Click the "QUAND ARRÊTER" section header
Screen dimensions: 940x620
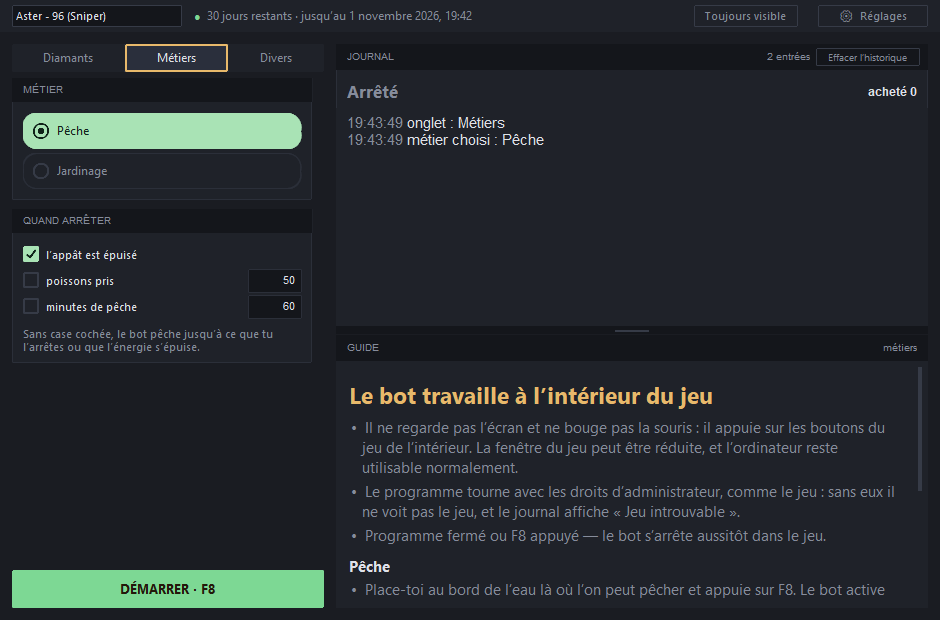[x=67, y=221]
